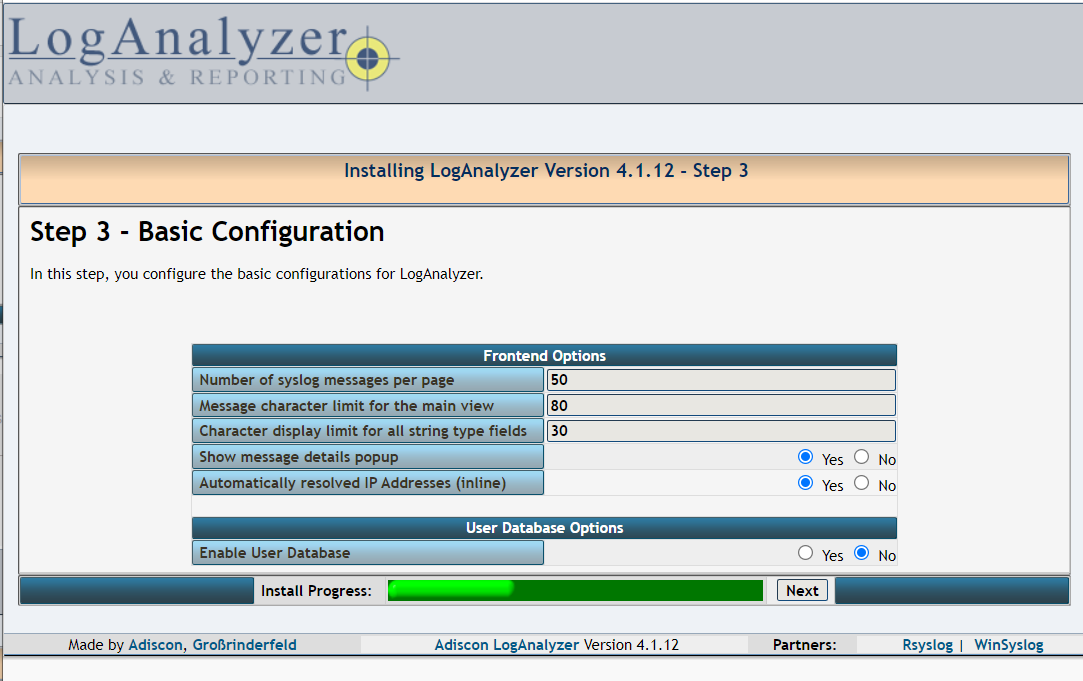The image size is (1083, 681).
Task: Click the User Database Options header
Action: (544, 528)
